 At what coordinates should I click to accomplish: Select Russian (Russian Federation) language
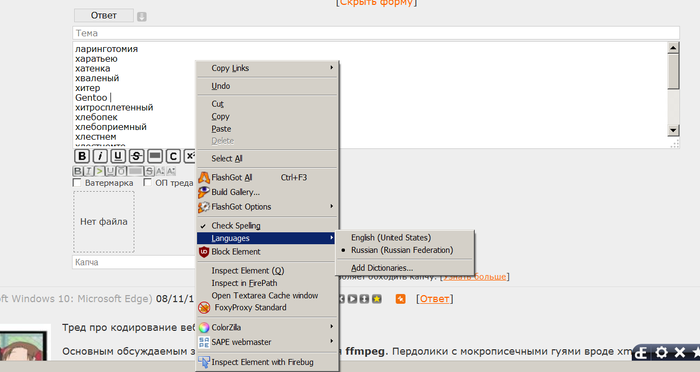click(405, 251)
